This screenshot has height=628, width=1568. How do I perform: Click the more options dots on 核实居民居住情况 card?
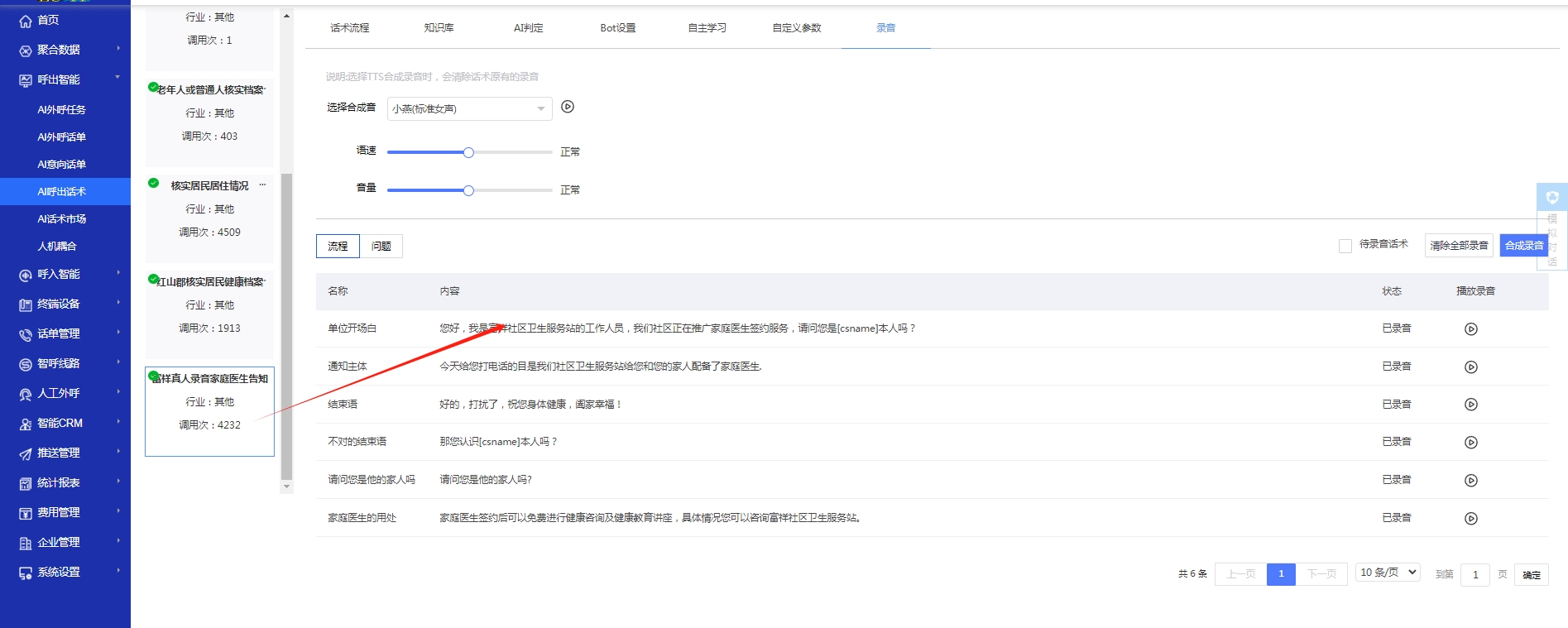coord(263,185)
